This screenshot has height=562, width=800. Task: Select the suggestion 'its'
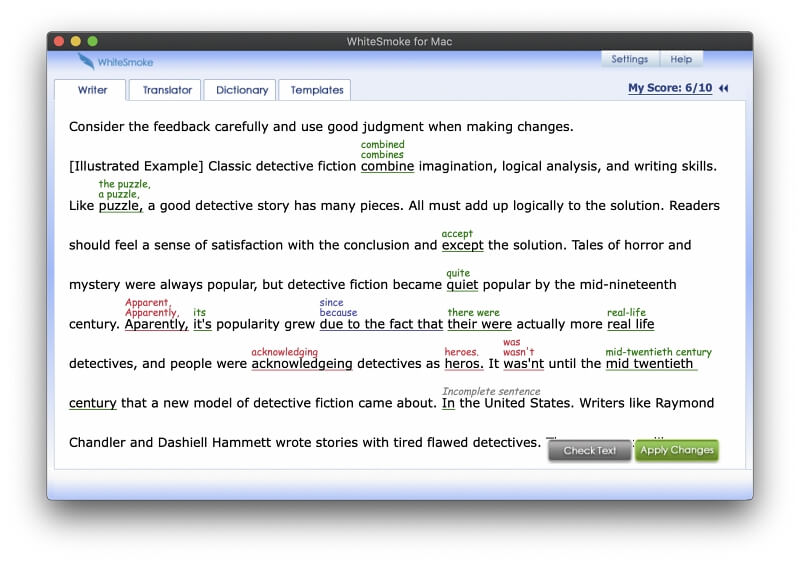coord(199,313)
